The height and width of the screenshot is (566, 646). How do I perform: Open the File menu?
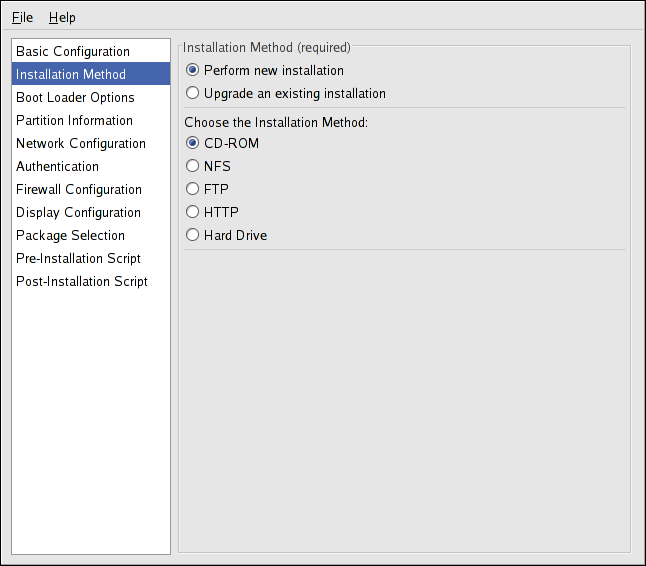(22, 17)
